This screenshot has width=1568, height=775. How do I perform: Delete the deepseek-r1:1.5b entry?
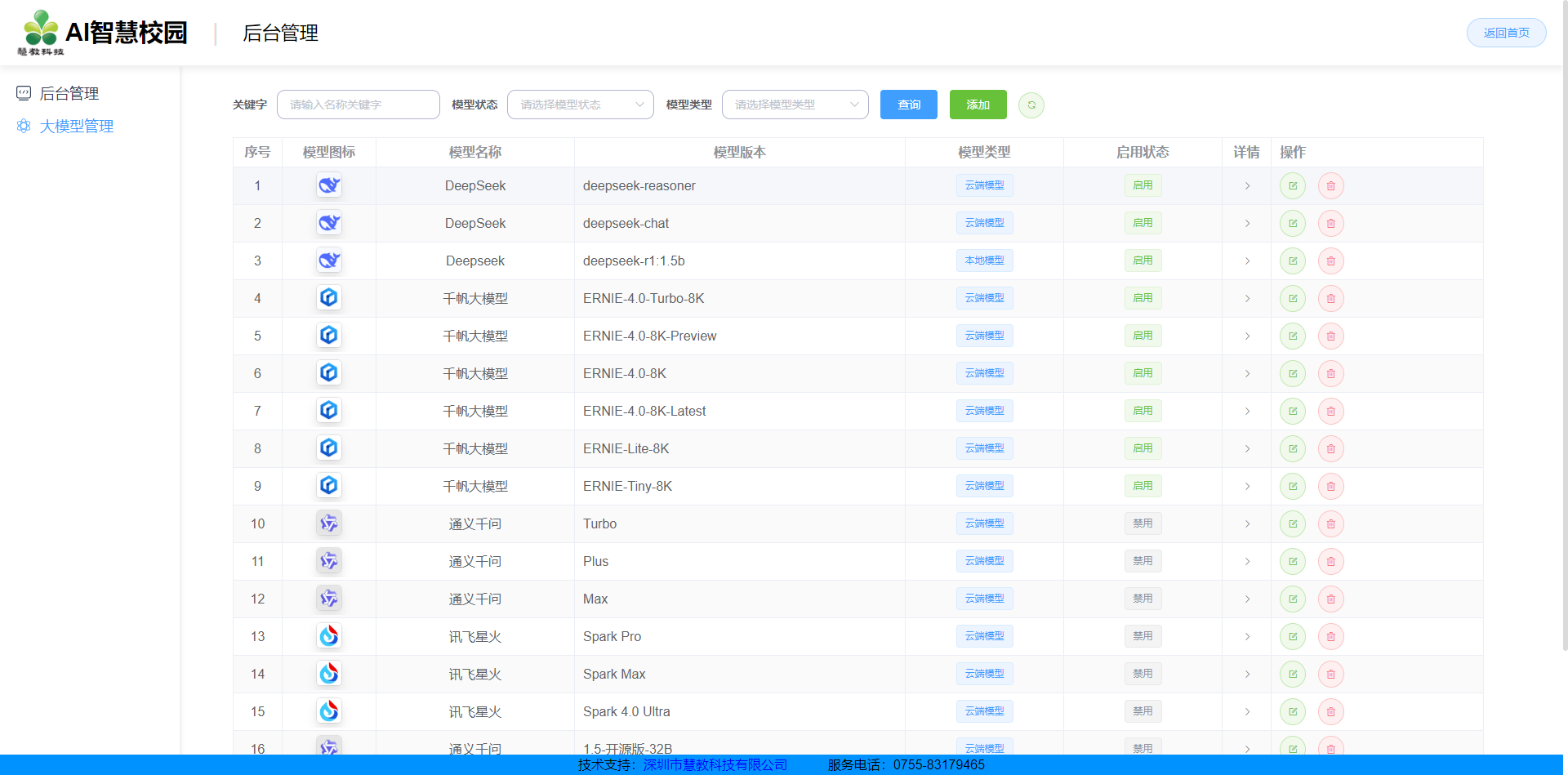[x=1331, y=261]
